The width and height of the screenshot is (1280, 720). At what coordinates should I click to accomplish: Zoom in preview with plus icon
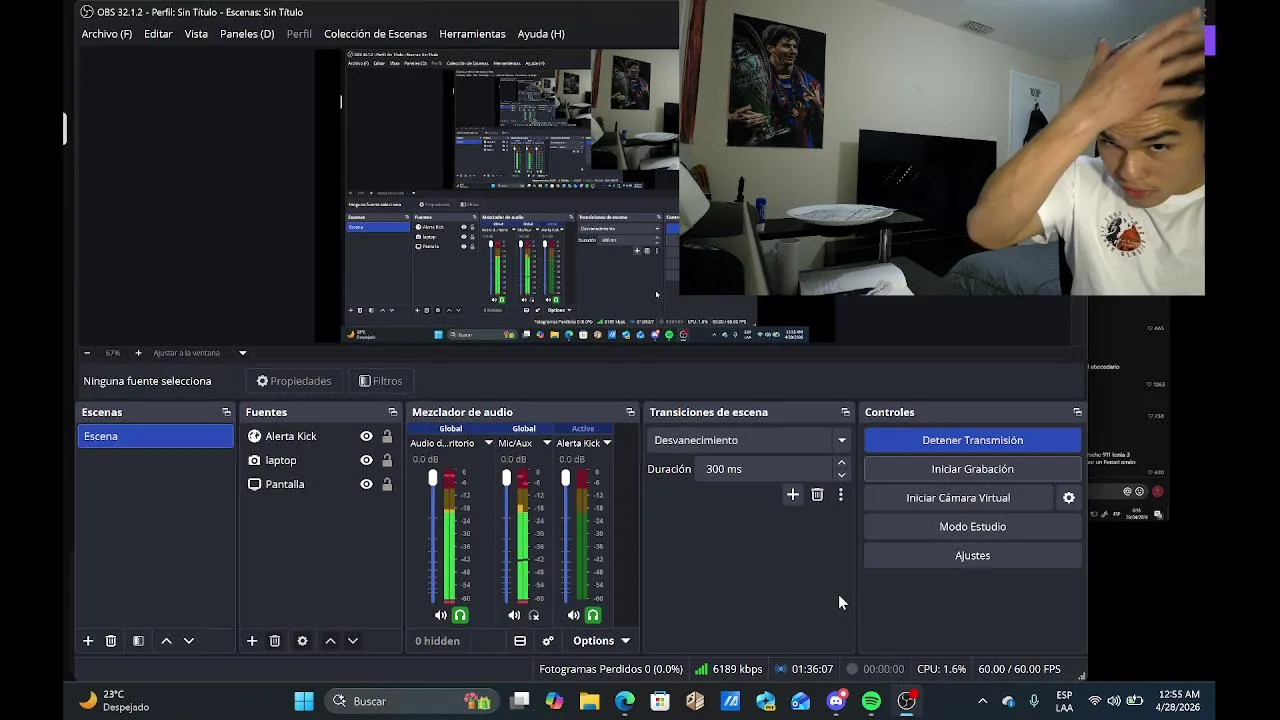138,353
